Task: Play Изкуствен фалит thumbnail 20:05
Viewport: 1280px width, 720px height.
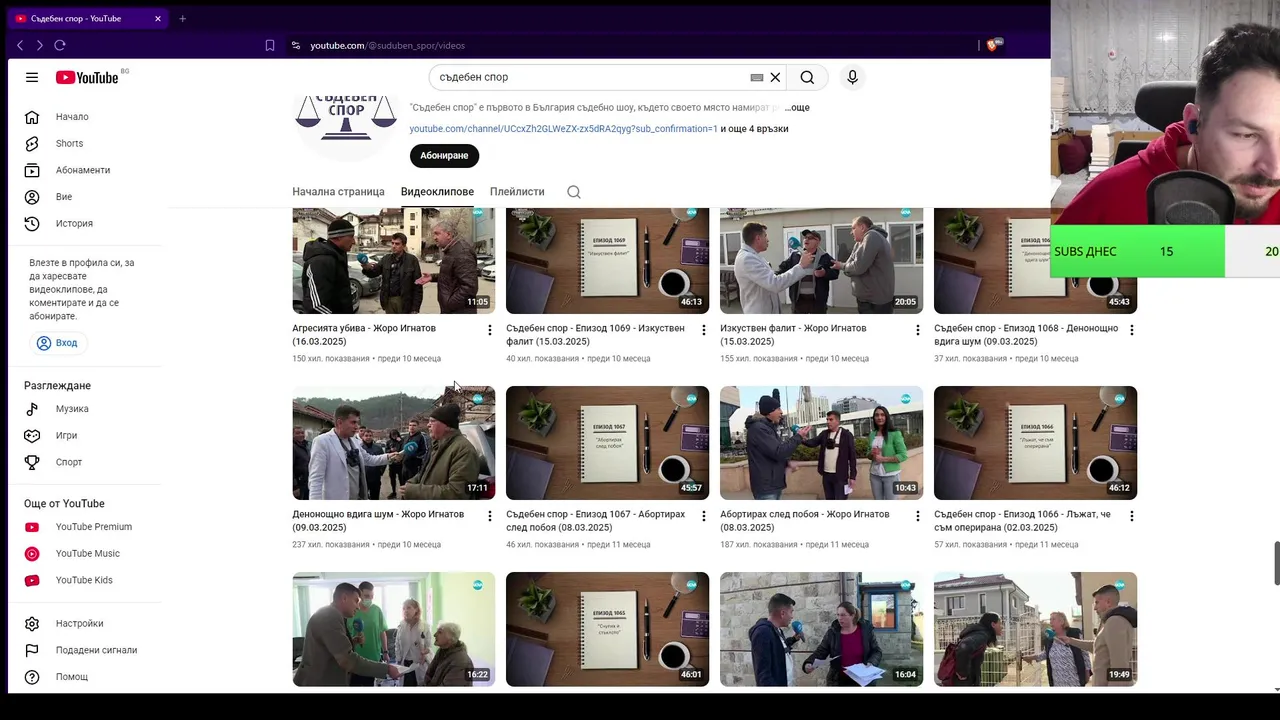Action: pos(821,260)
